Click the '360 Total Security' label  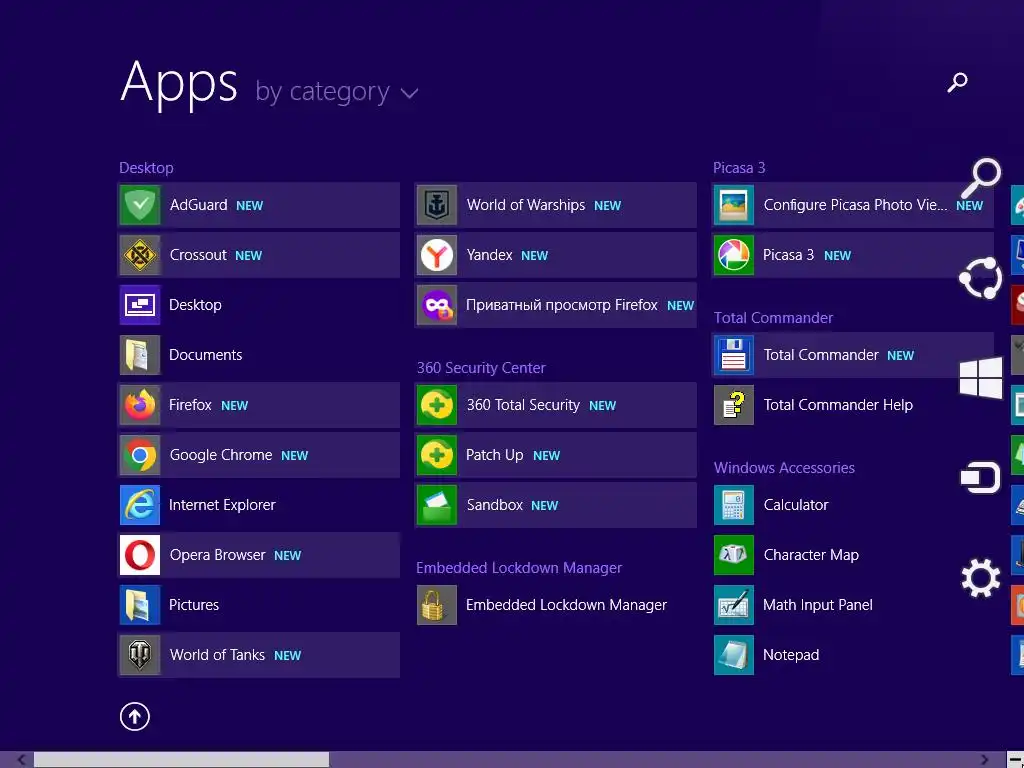[x=523, y=405]
